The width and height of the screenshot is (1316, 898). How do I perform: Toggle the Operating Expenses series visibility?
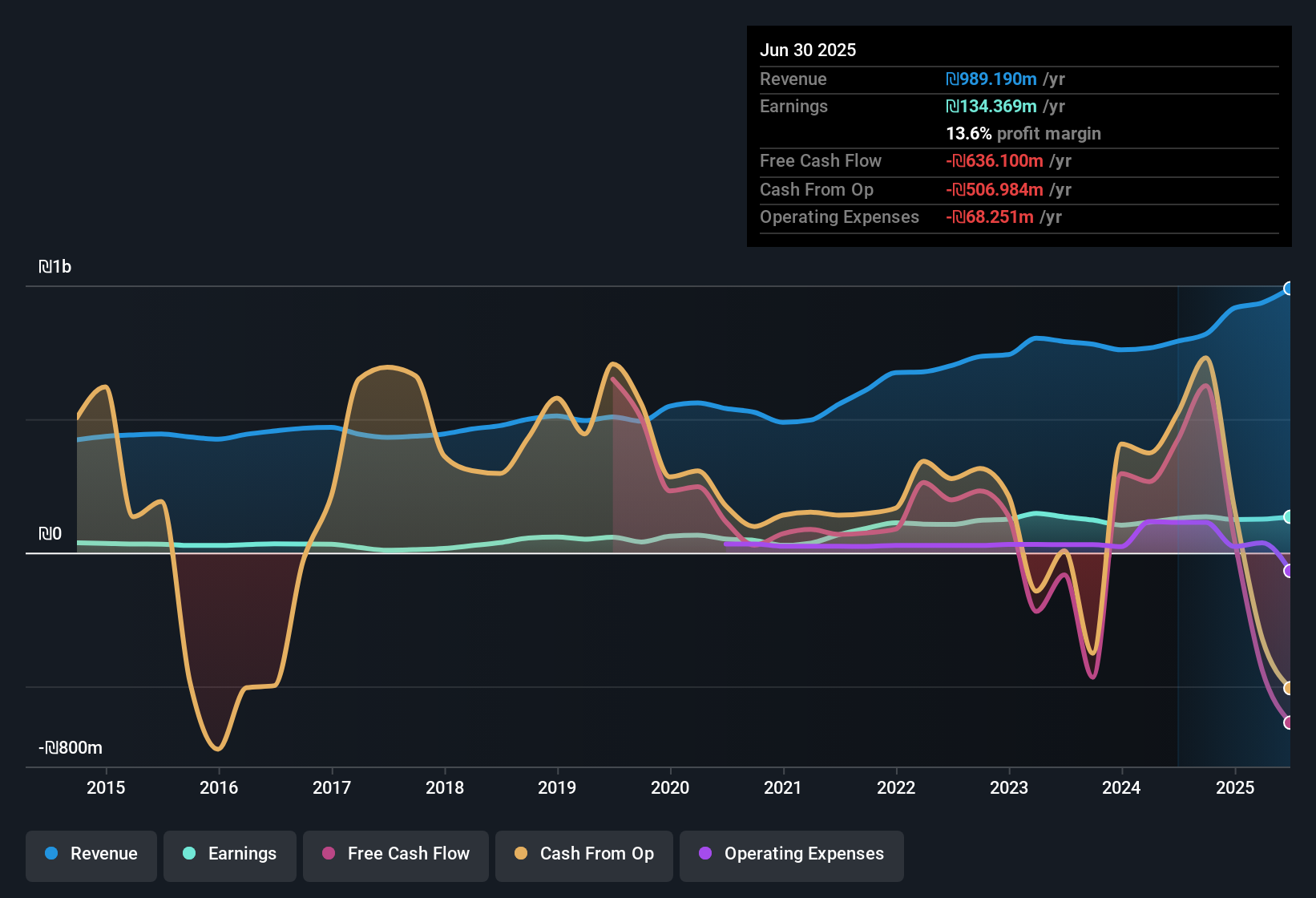792,854
